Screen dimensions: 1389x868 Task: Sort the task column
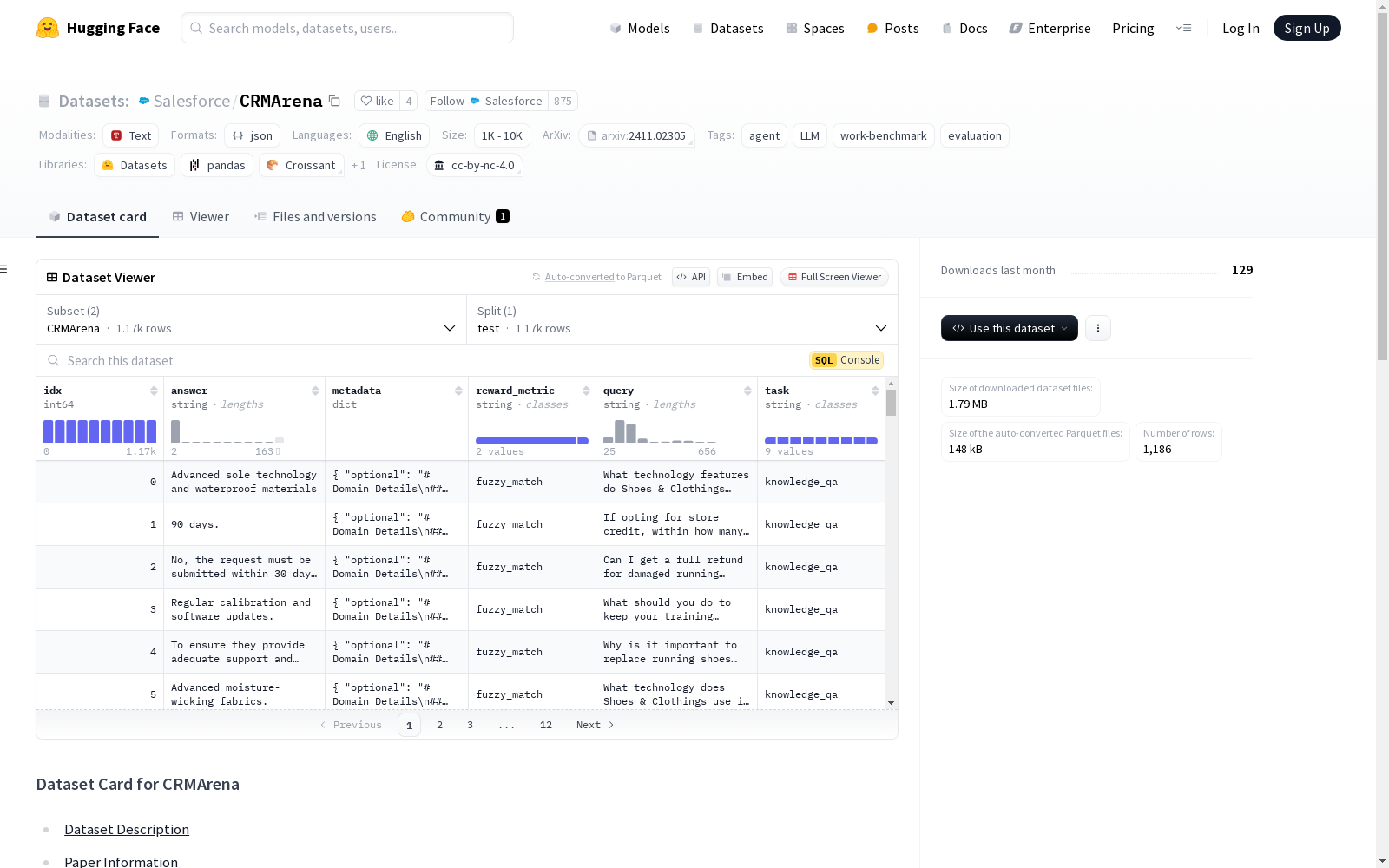(875, 391)
